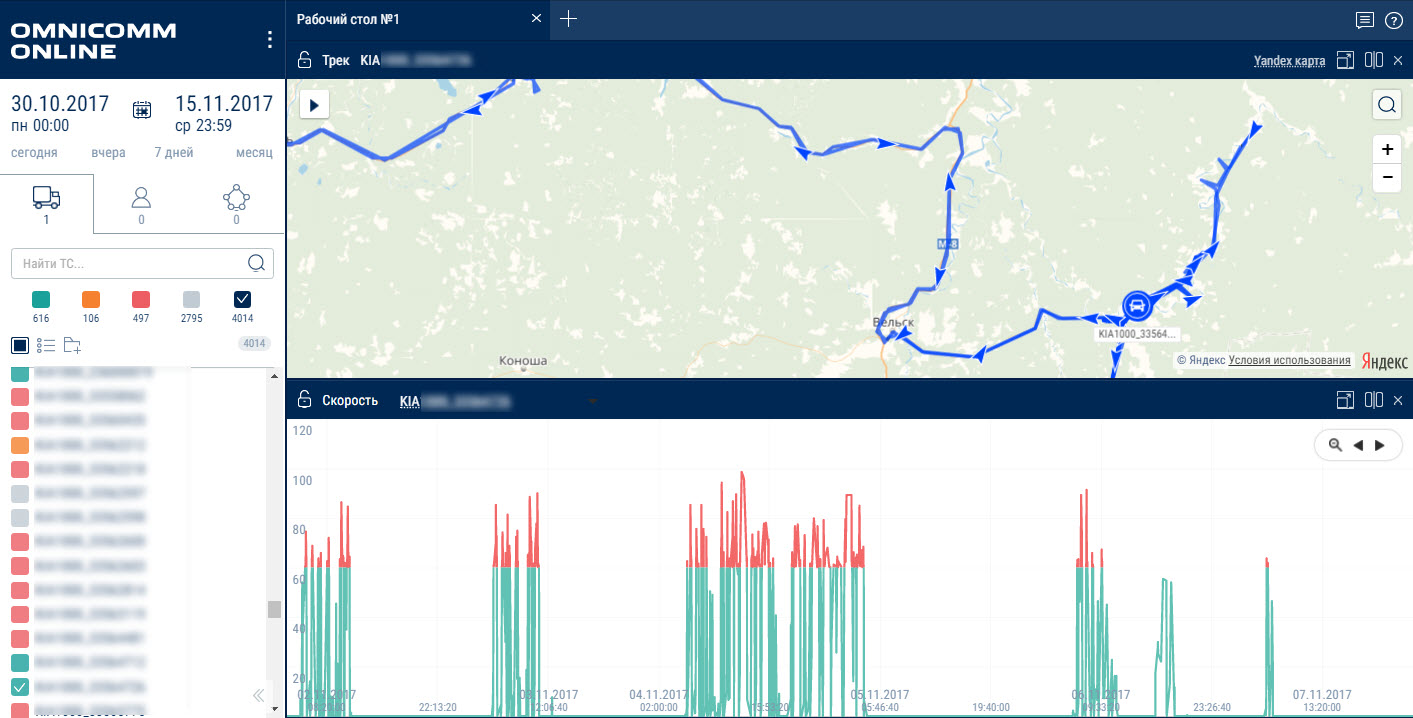The width and height of the screenshot is (1413, 718).
Task: Click the split-layout icon in Трек panel
Action: (1374, 60)
